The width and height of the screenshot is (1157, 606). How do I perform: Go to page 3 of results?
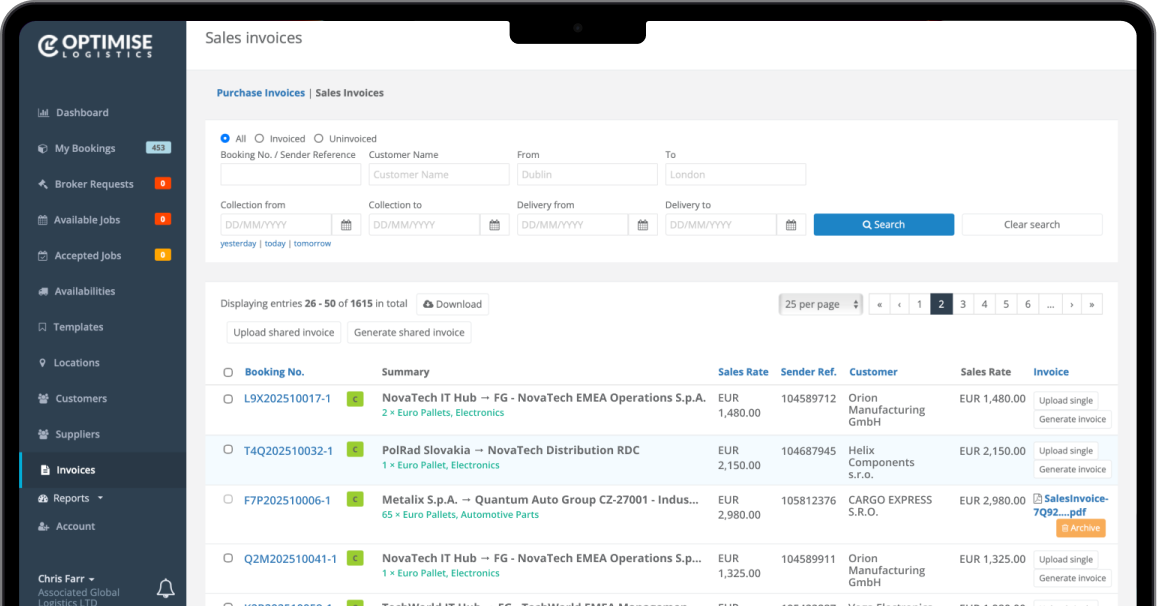tap(963, 304)
